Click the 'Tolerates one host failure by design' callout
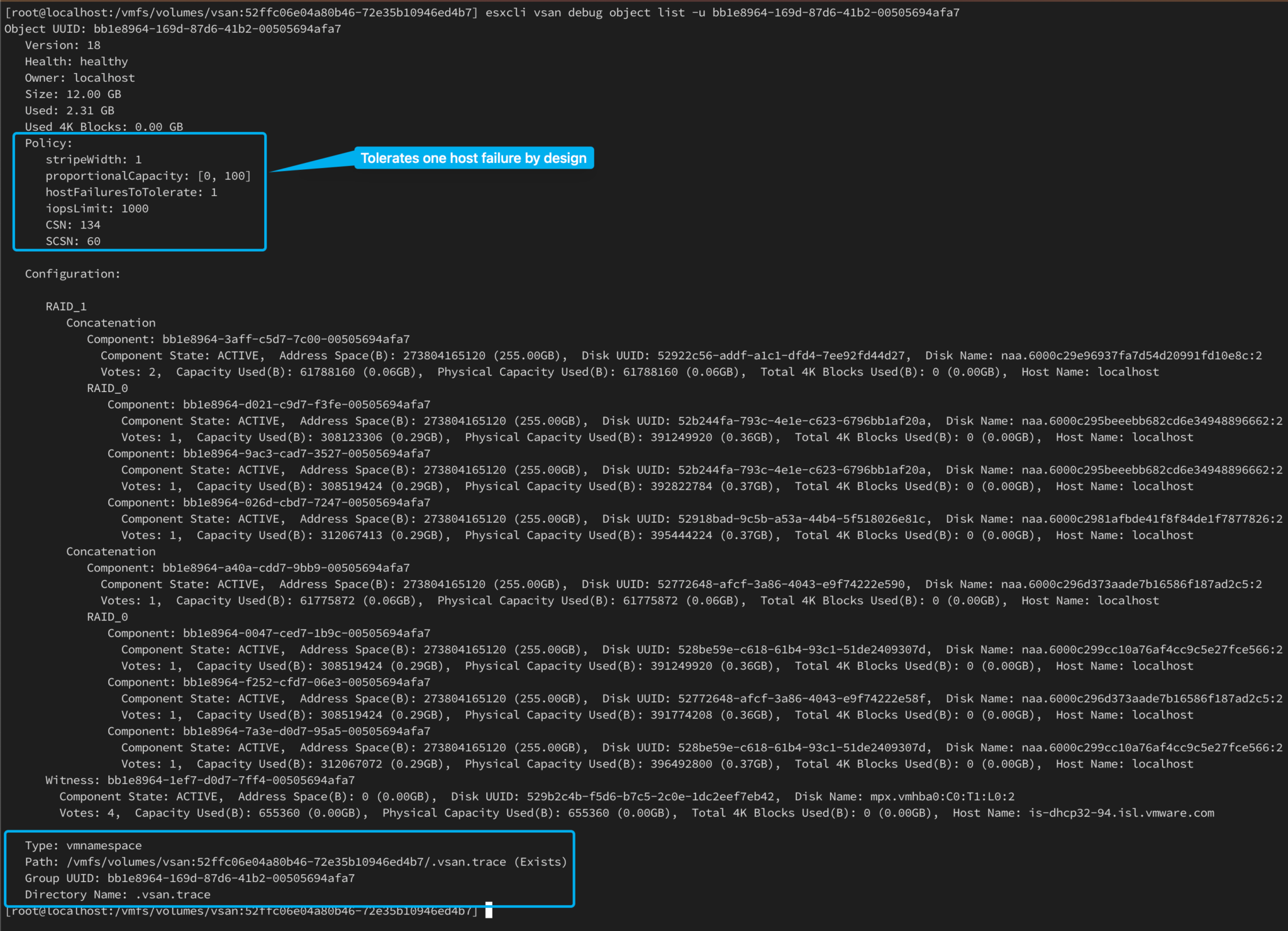This screenshot has height=931, width=1288. [473, 158]
